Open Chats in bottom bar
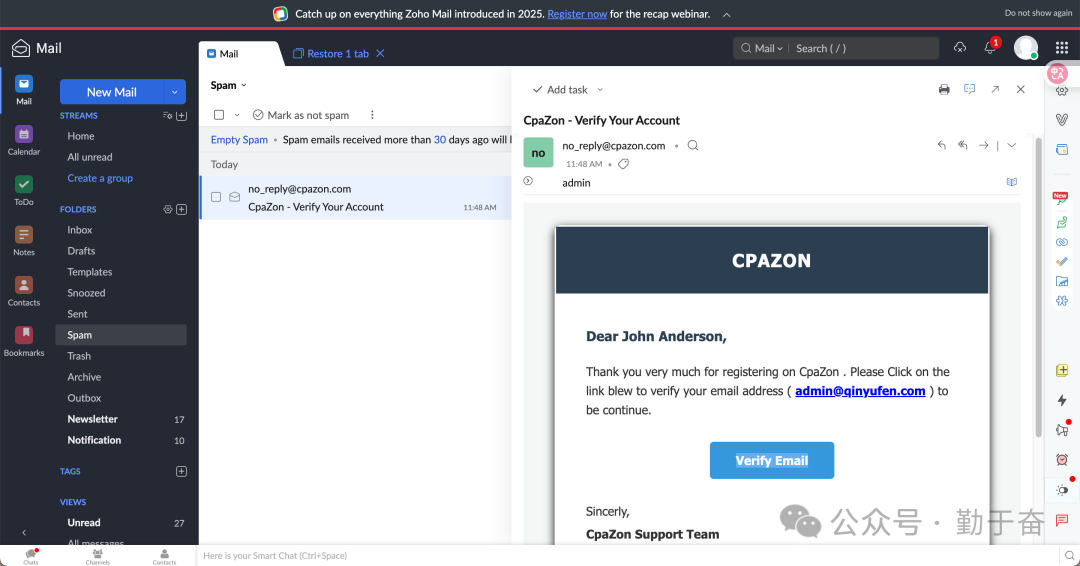Image resolution: width=1080 pixels, height=566 pixels. [31, 556]
